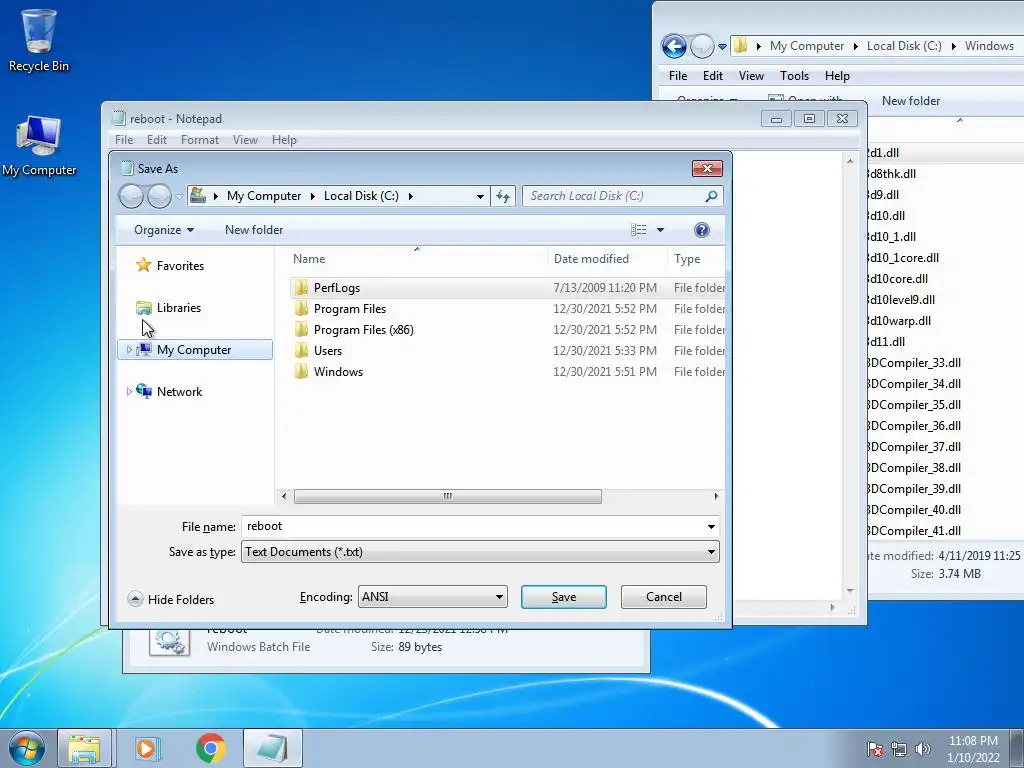Click the refresh button beside address bar
Image resolution: width=1024 pixels, height=768 pixels.
[x=503, y=196]
